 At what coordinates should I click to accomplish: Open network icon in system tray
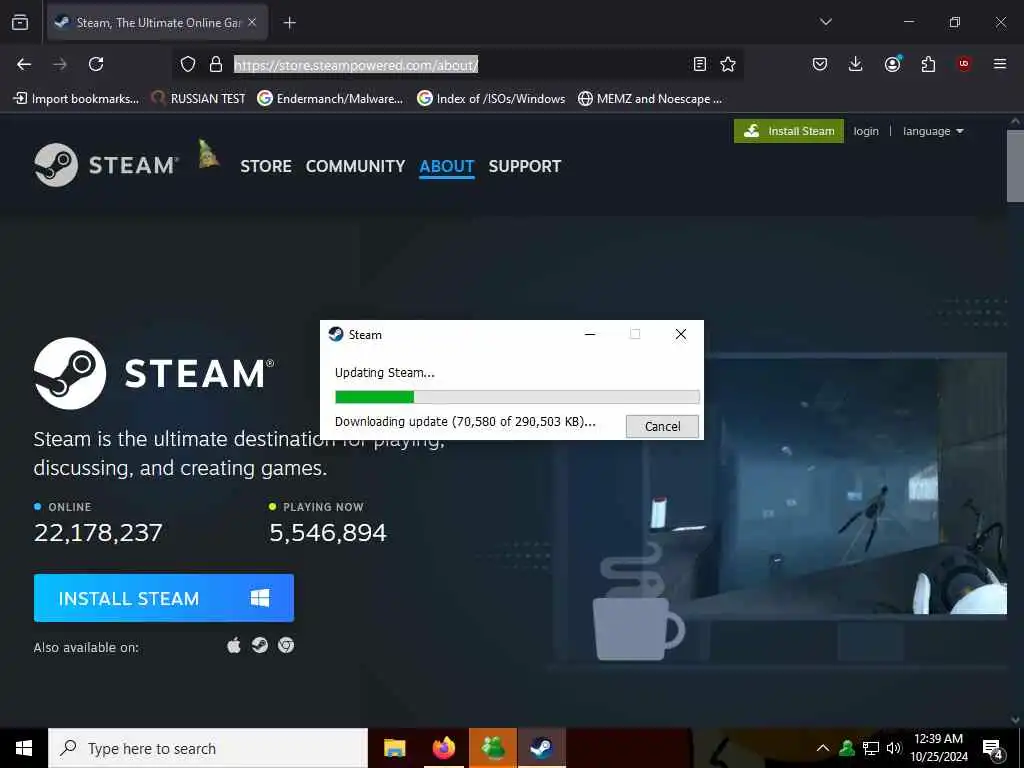[x=871, y=748]
